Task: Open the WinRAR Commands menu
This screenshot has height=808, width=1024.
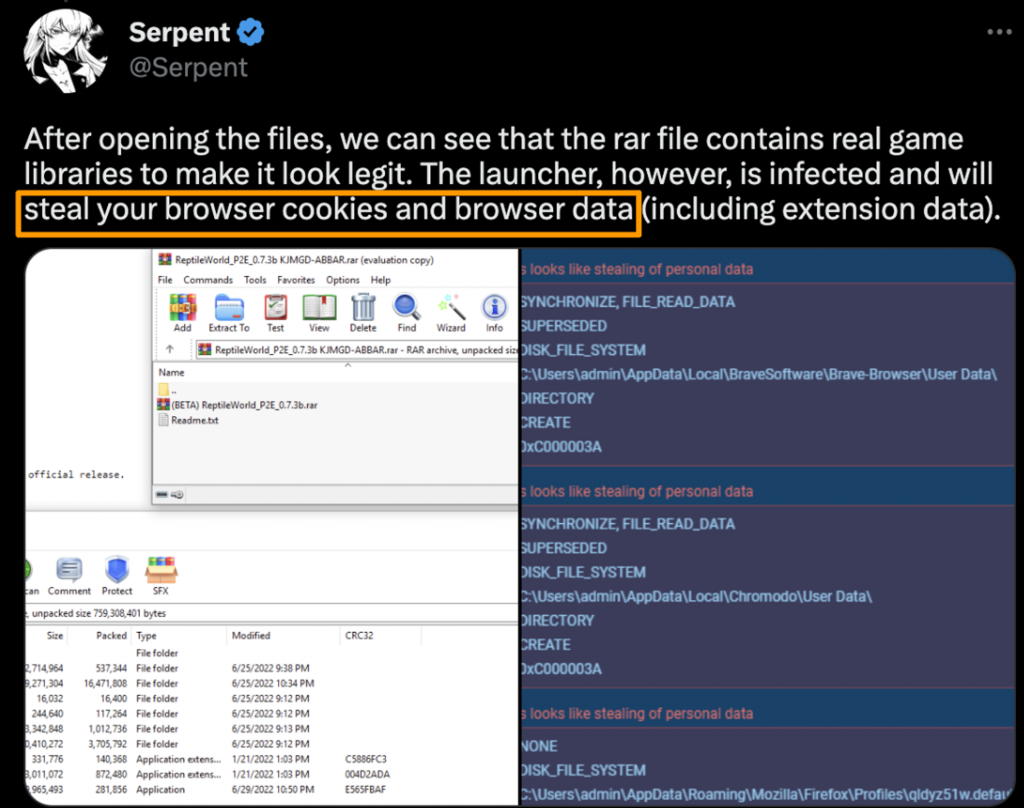Action: [x=208, y=280]
